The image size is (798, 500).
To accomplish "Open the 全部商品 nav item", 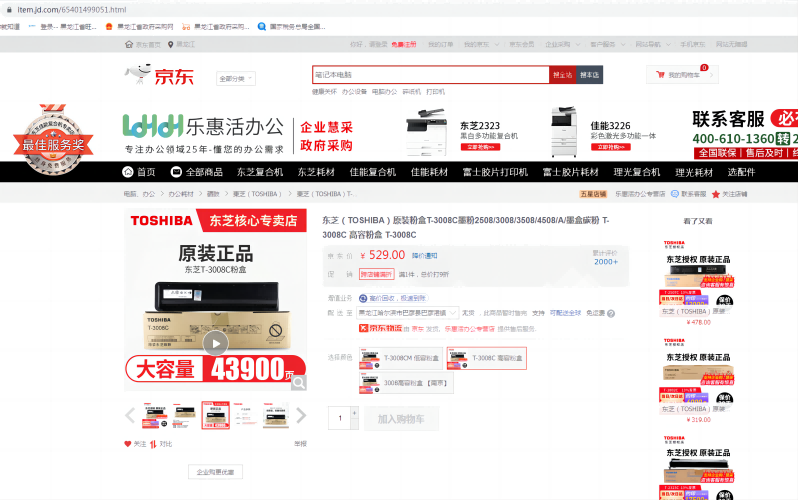I will click(196, 172).
